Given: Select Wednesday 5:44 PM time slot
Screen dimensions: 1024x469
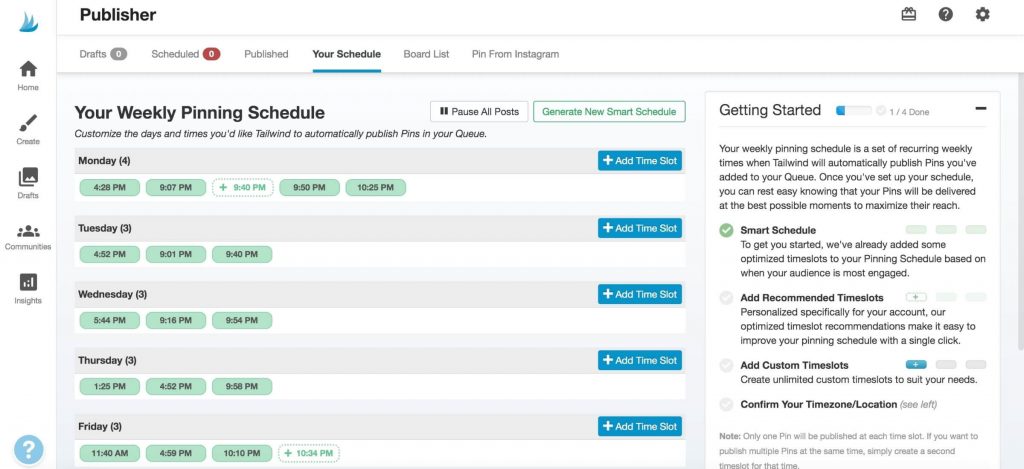Looking at the screenshot, I should tap(110, 321).
